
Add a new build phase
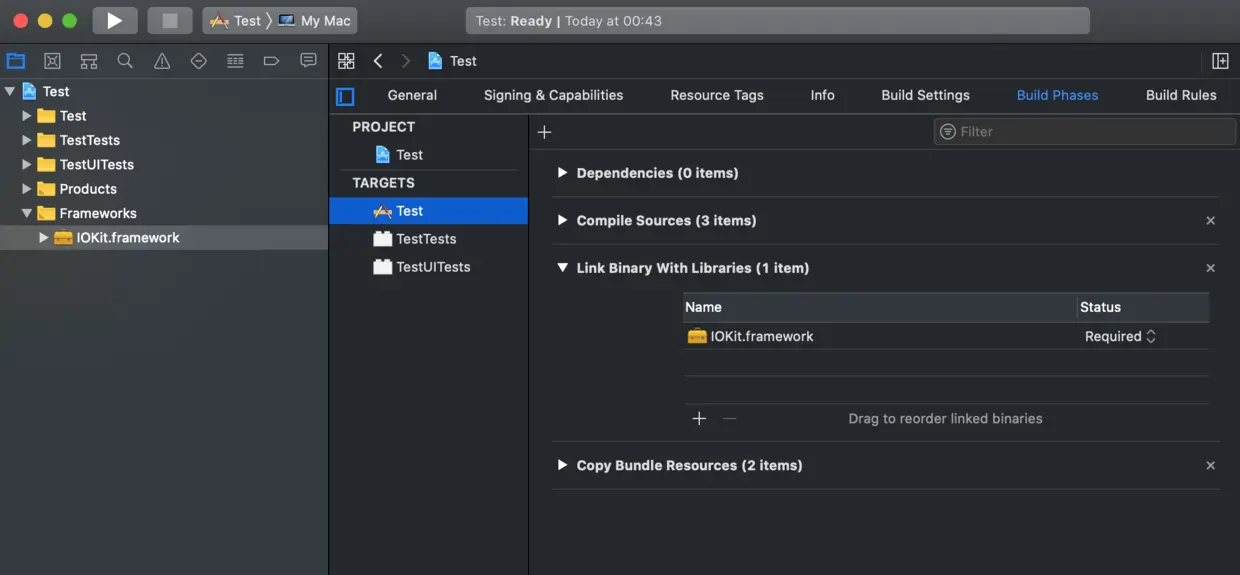[x=544, y=132]
